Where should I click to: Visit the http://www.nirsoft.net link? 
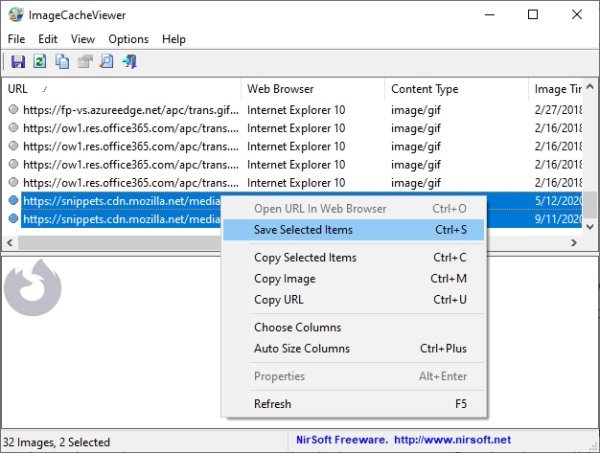452,440
